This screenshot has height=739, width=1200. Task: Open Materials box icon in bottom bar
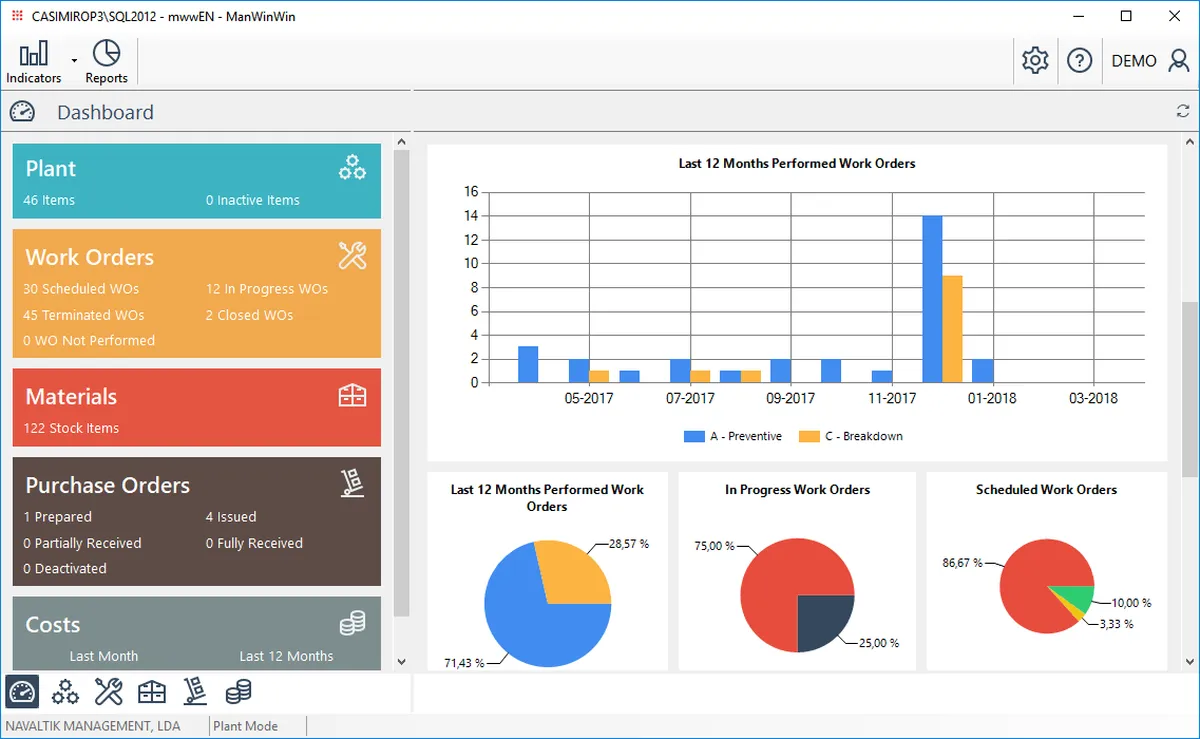coord(151,691)
